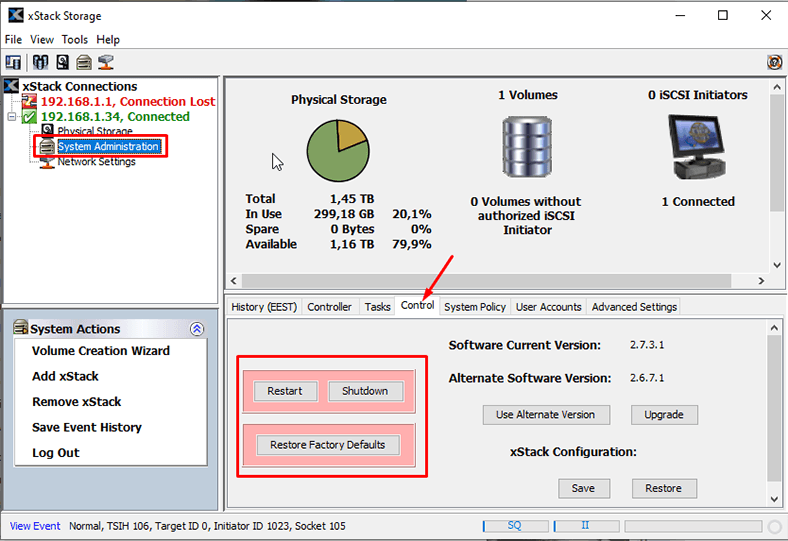The height and width of the screenshot is (541, 788).
Task: Click Remove xStack action
Action: [x=76, y=402]
